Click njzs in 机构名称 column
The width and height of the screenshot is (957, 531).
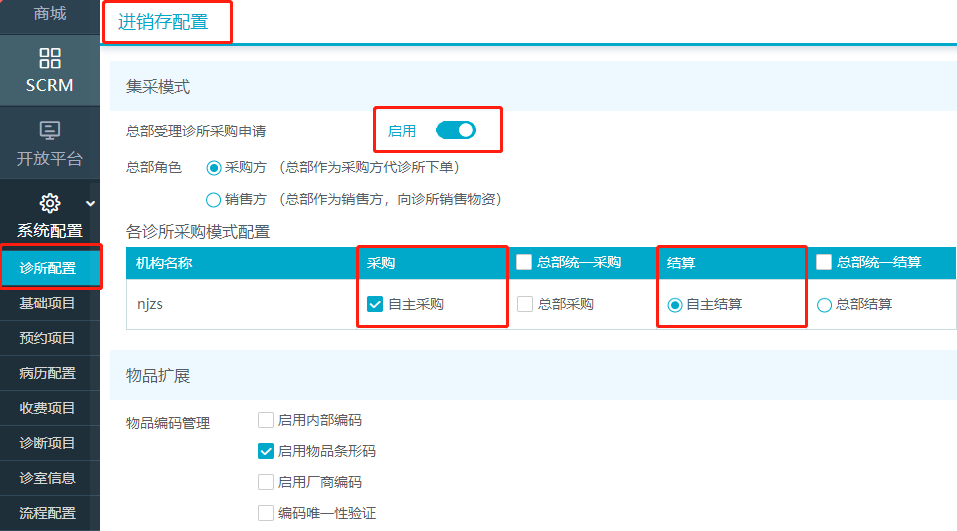tap(150, 304)
